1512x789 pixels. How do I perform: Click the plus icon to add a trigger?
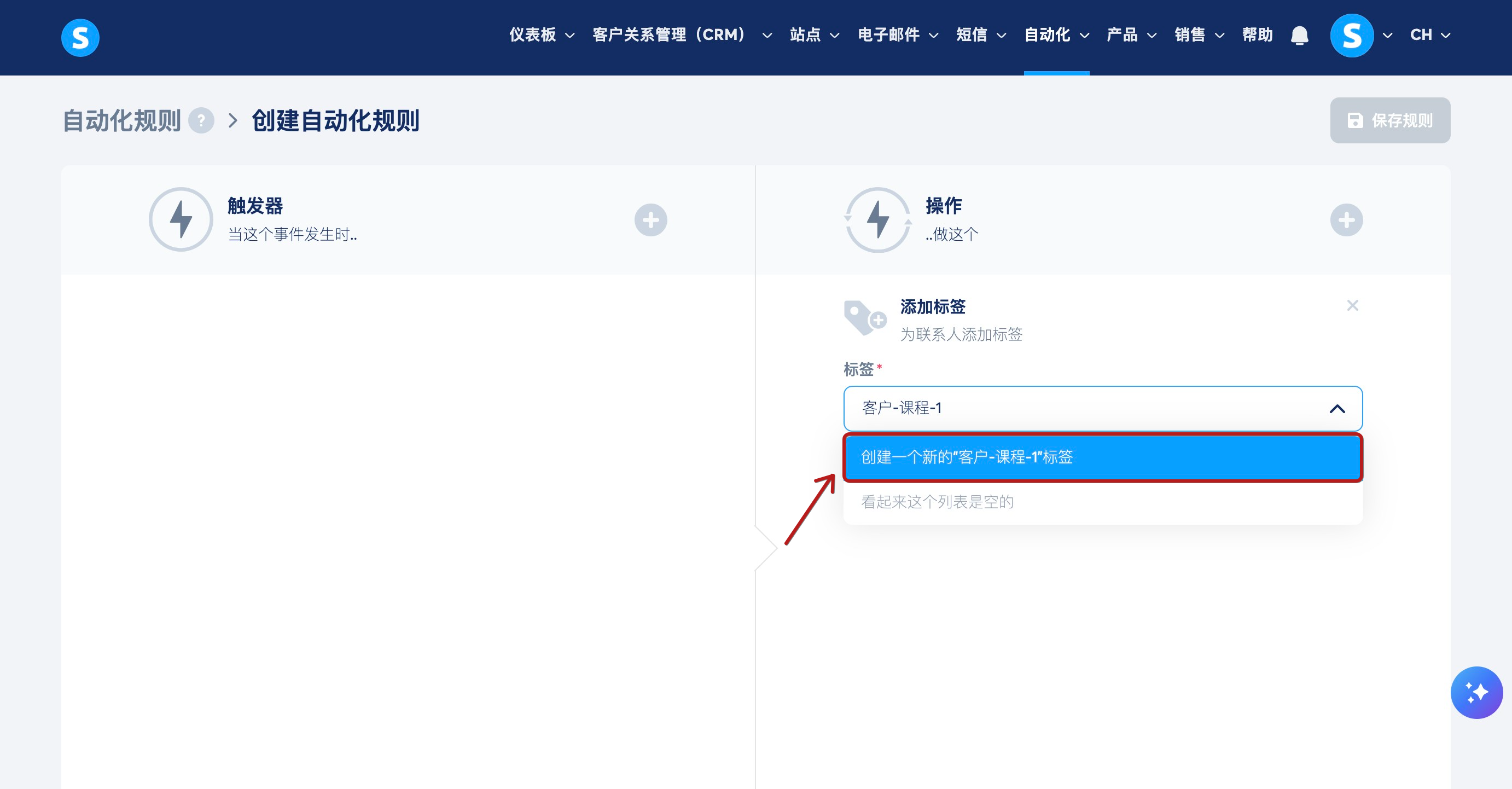click(650, 220)
